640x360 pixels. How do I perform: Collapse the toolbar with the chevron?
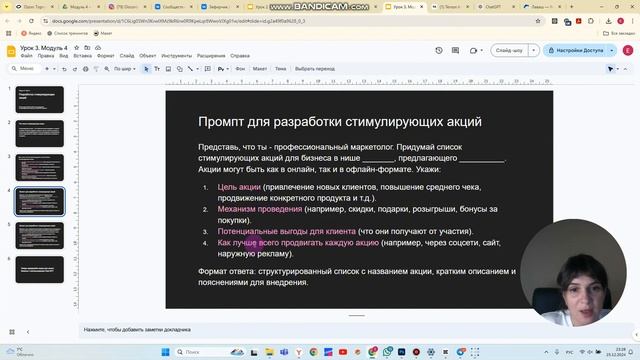click(x=625, y=69)
